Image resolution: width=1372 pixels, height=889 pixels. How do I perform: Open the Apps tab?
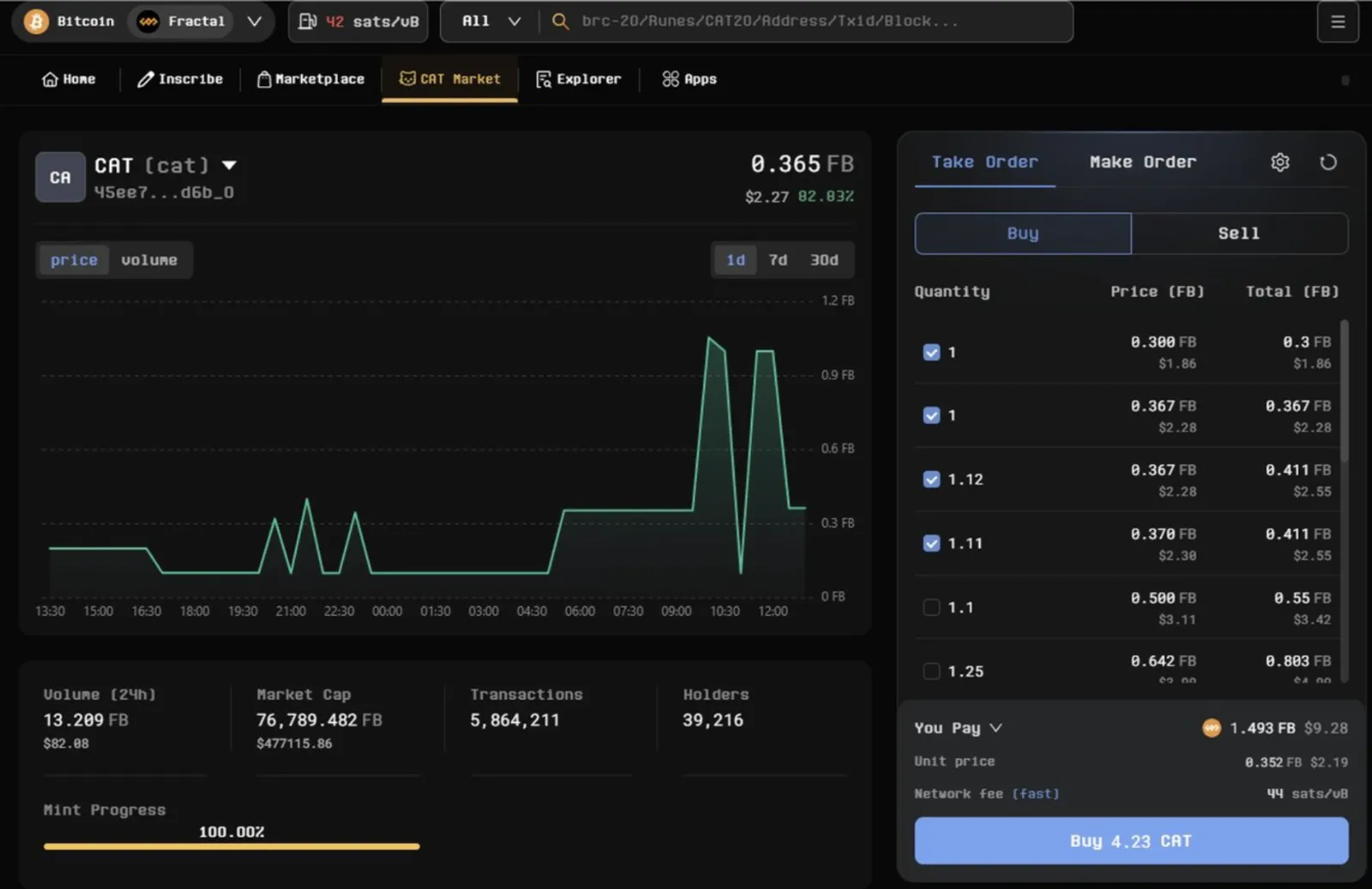tap(689, 79)
